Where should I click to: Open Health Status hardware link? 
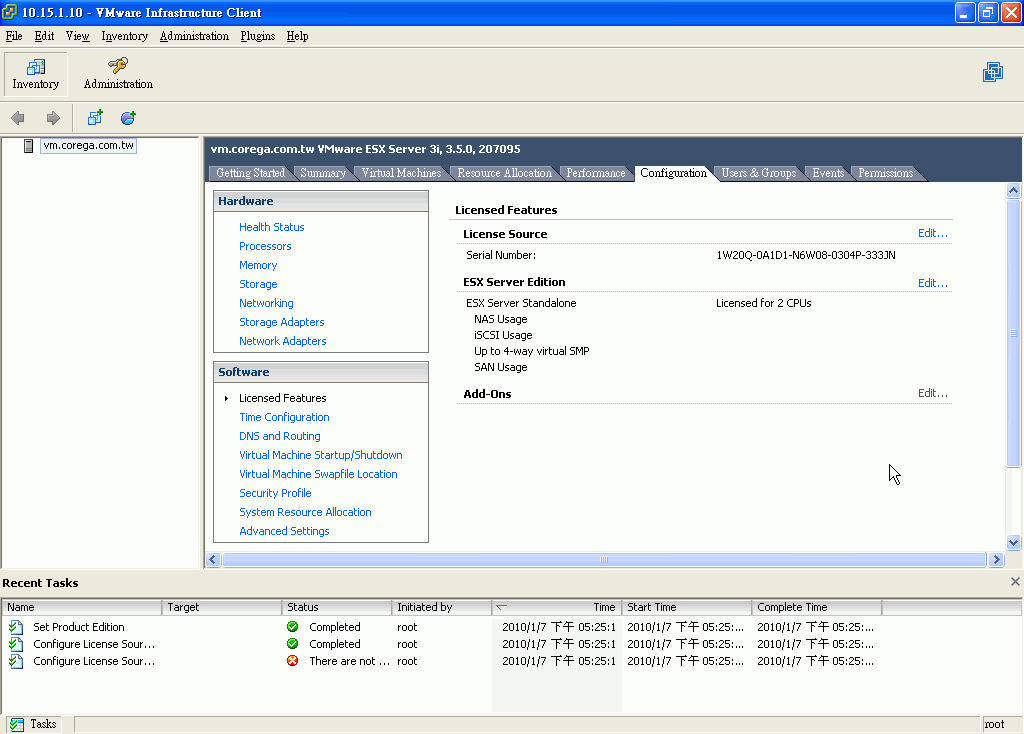pos(272,227)
